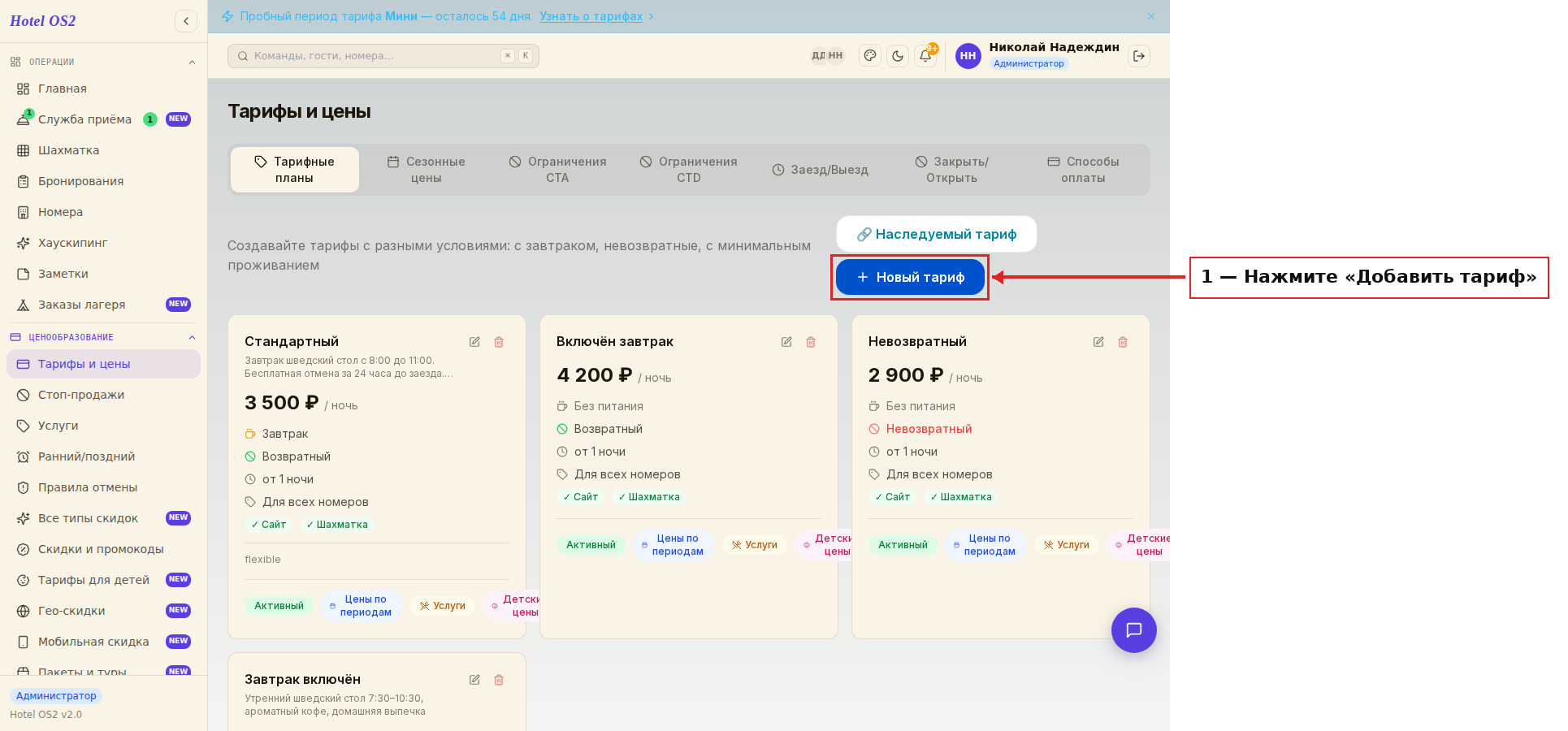The height and width of the screenshot is (731, 1568).
Task: Open the Узнать о тарифах link
Action: pyautogui.click(x=591, y=16)
